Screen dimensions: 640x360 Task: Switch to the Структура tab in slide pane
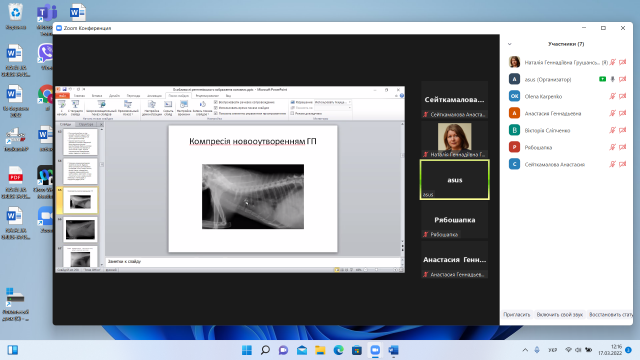click(86, 124)
